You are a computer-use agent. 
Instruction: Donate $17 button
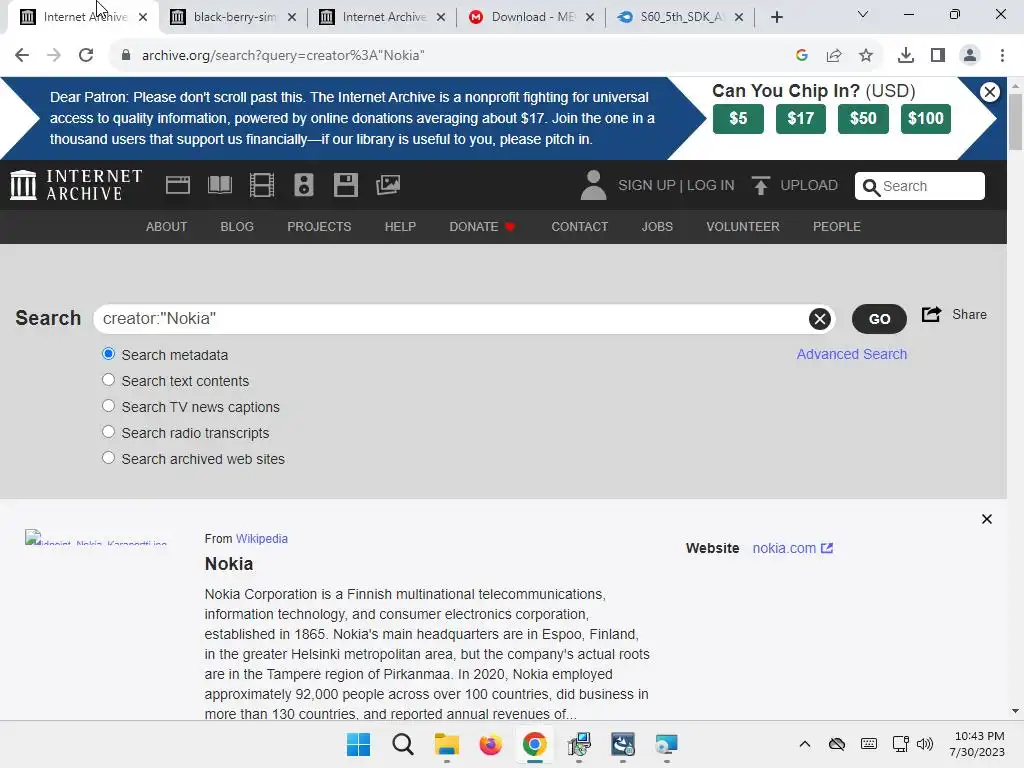(801, 119)
